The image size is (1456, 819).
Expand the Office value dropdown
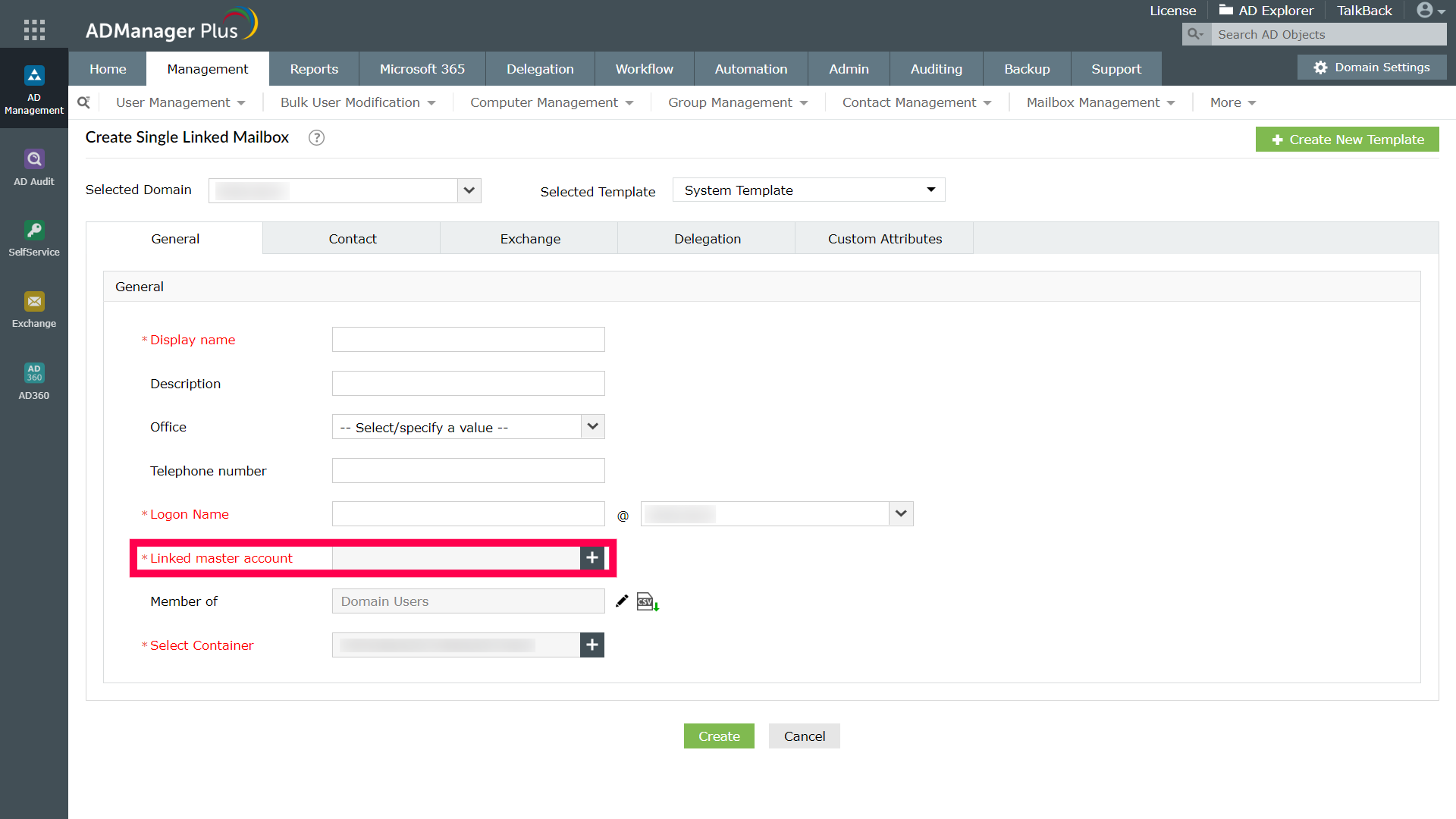click(x=593, y=427)
